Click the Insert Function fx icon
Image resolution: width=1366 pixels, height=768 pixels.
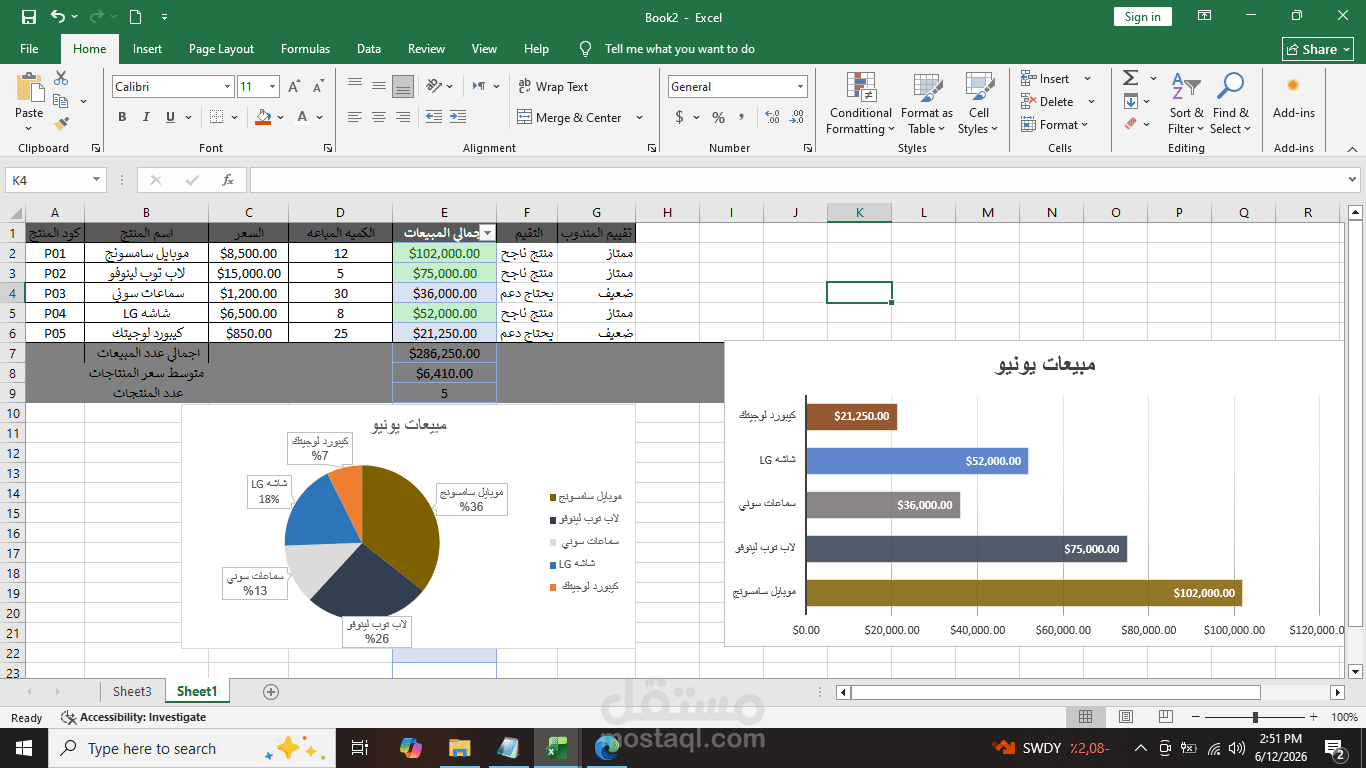point(228,180)
